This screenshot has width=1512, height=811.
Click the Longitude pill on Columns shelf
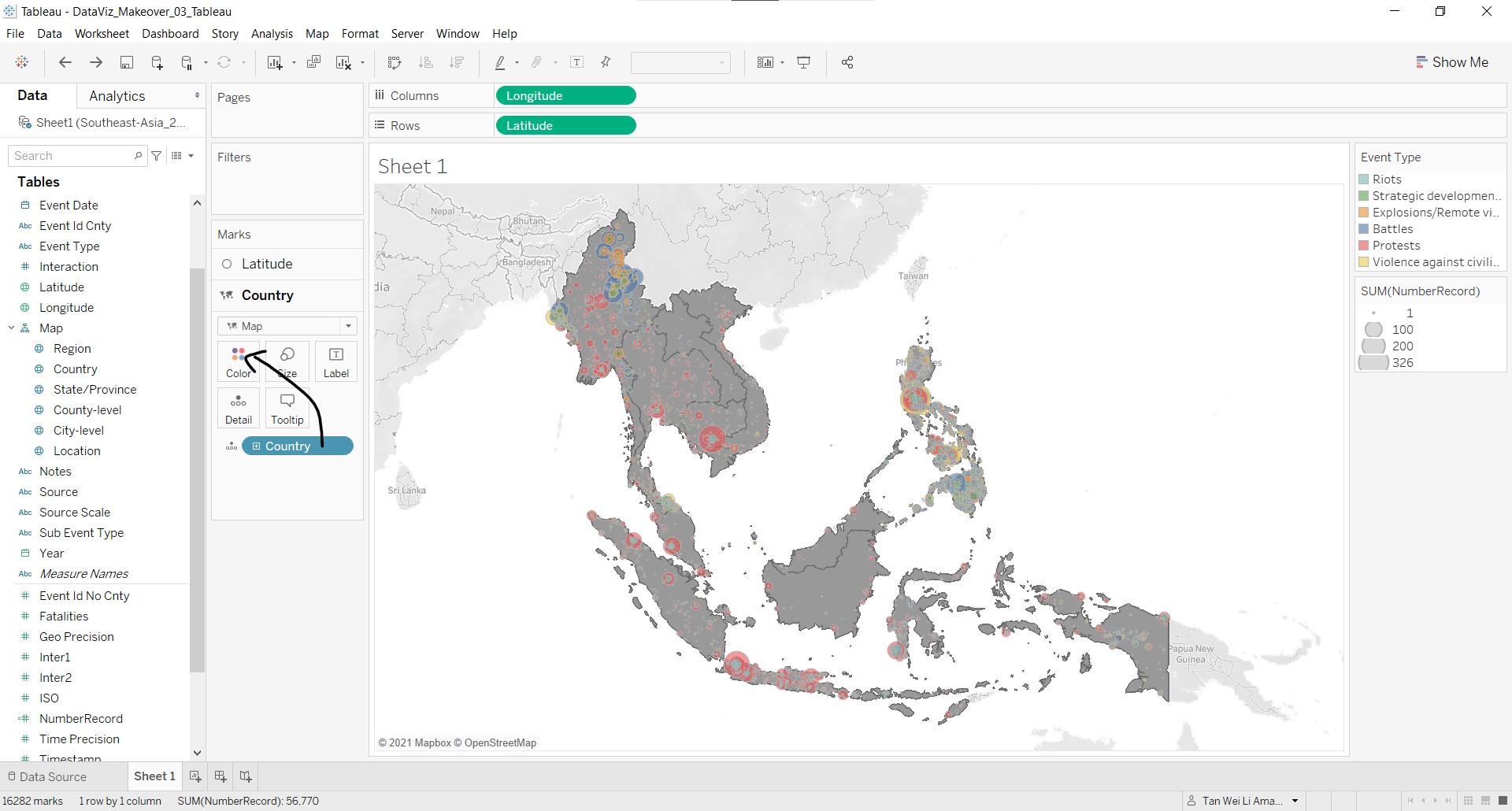coord(565,96)
